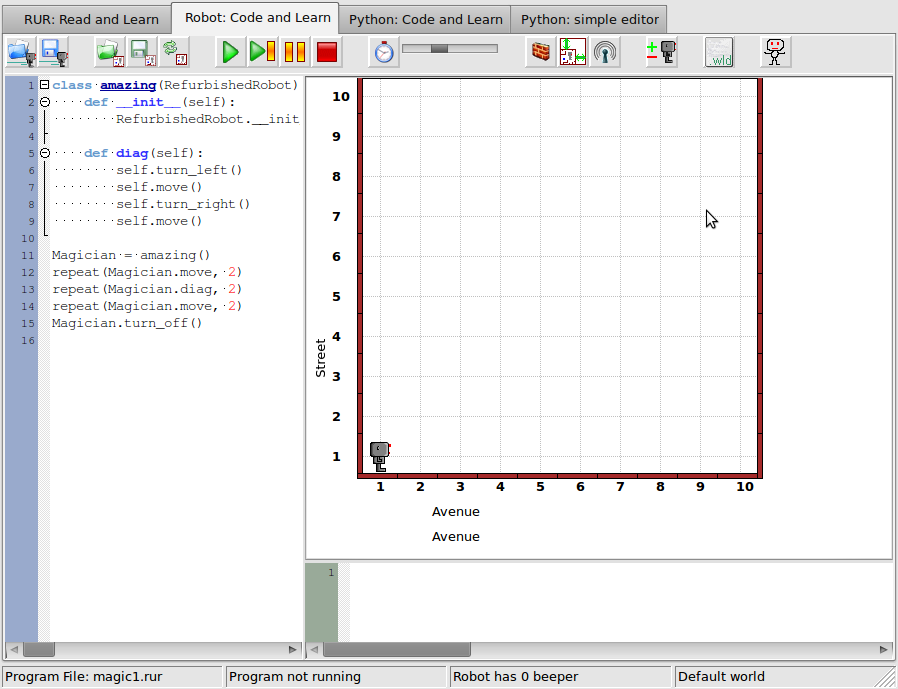This screenshot has height=689, width=898.
Task: Save the robot program file
Action: (54, 52)
